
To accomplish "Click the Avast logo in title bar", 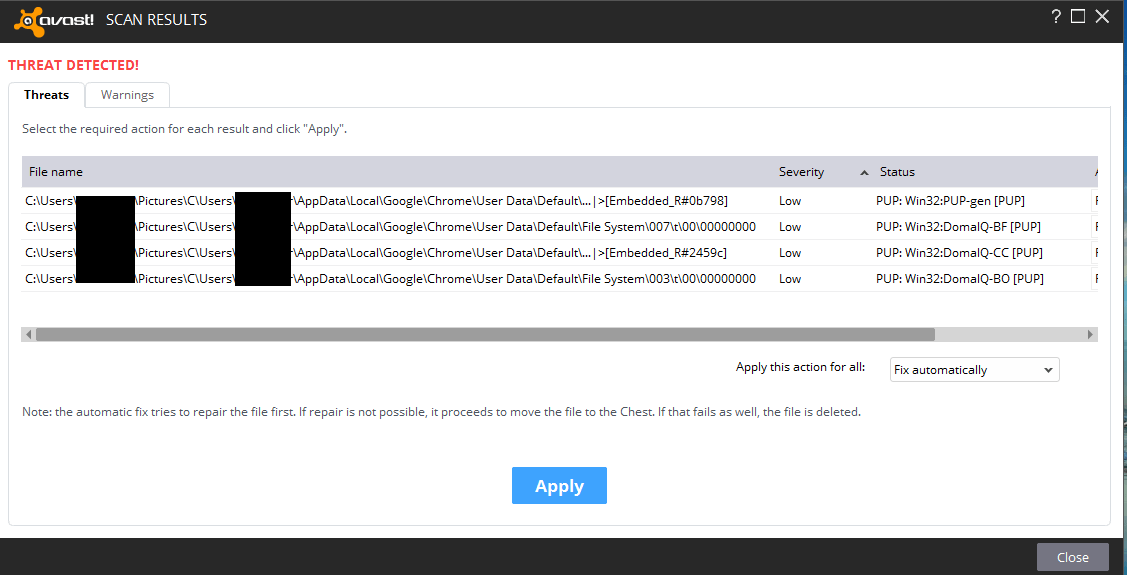I will 54,20.
